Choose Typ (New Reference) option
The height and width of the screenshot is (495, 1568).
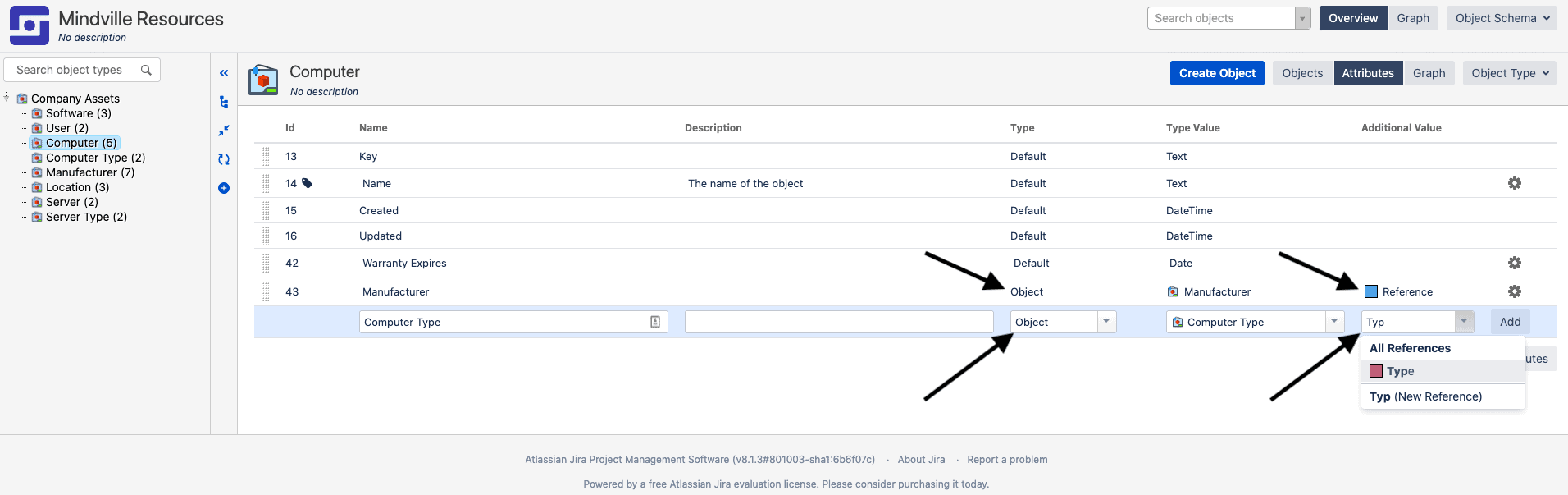(1443, 396)
